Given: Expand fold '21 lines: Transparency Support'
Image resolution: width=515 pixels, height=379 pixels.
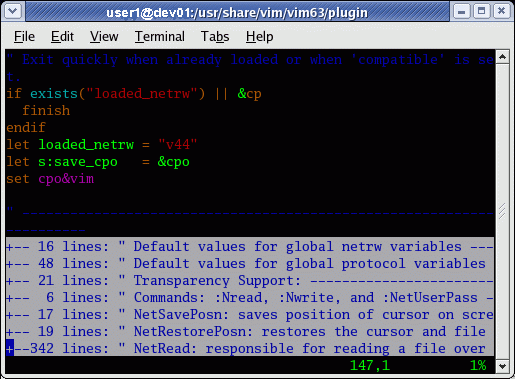Looking at the screenshot, I should (250, 281).
